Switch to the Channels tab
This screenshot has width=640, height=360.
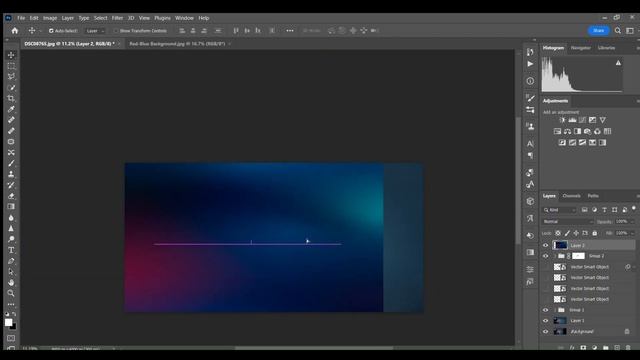click(x=571, y=196)
